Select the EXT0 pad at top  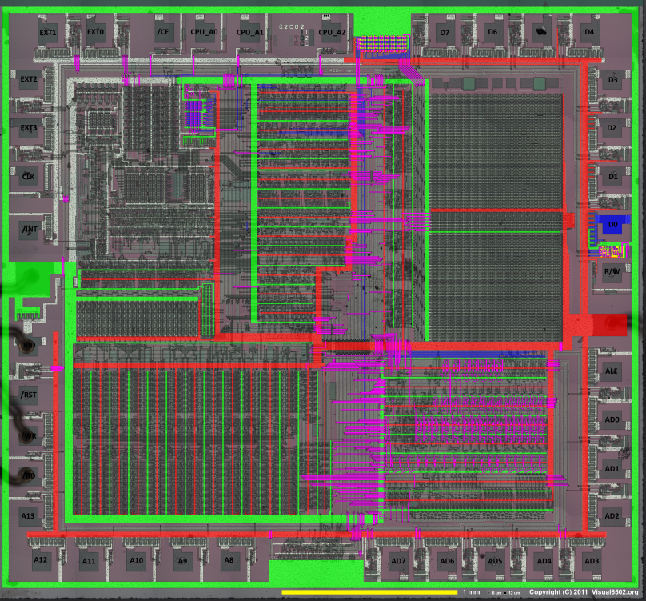[x=95, y=31]
